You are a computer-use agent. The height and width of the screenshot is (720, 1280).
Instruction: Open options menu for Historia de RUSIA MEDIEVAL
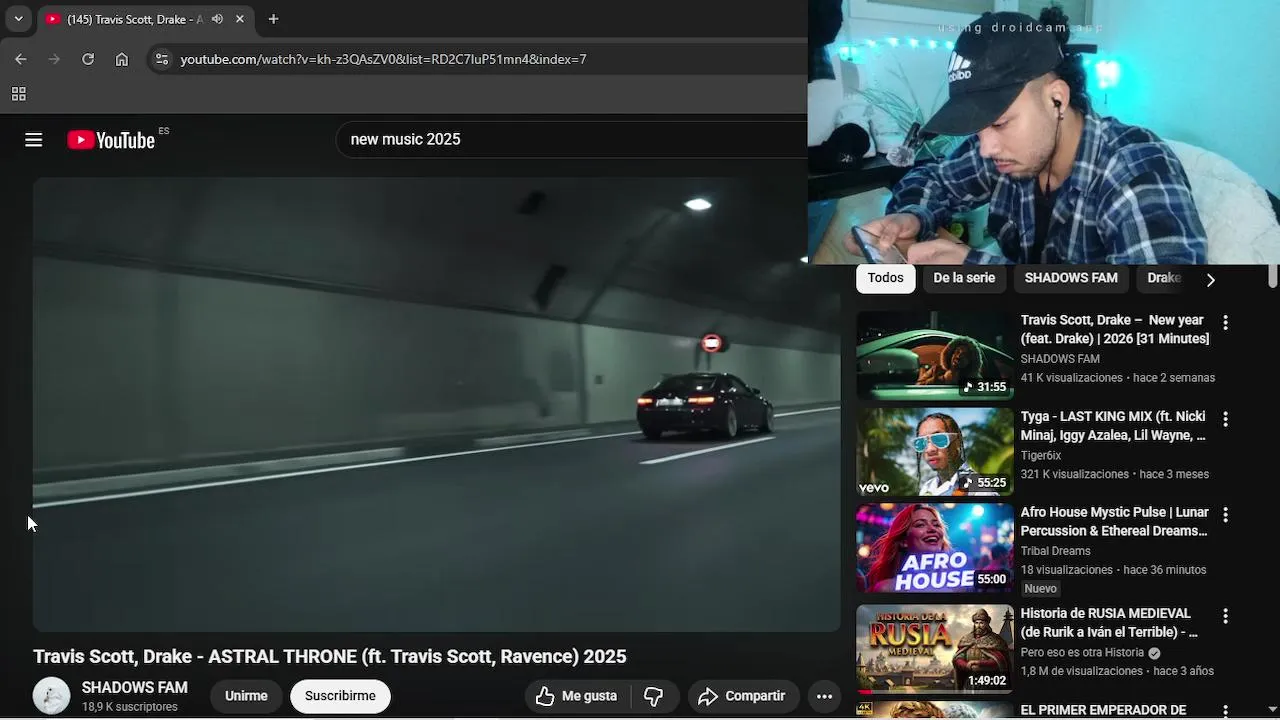pyautogui.click(x=1225, y=617)
